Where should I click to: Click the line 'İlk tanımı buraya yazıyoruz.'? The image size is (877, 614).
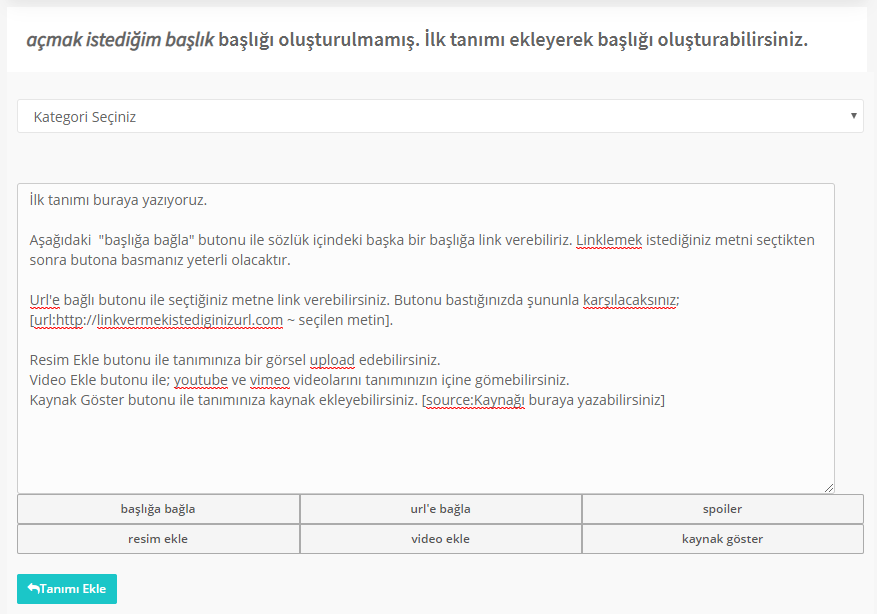(x=118, y=200)
